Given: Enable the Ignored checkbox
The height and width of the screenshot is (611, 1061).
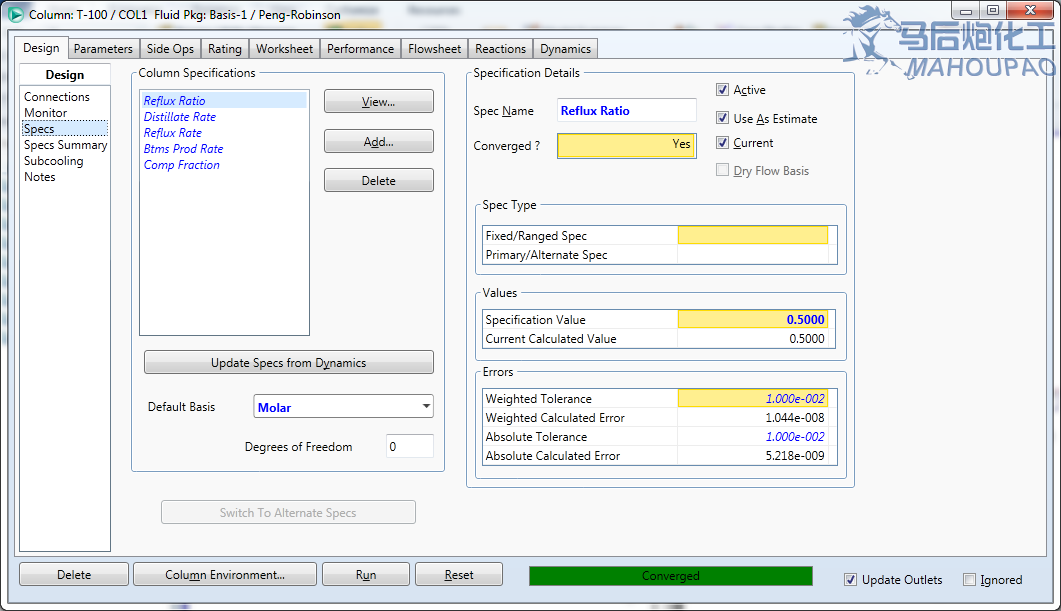Looking at the screenshot, I should (970, 580).
